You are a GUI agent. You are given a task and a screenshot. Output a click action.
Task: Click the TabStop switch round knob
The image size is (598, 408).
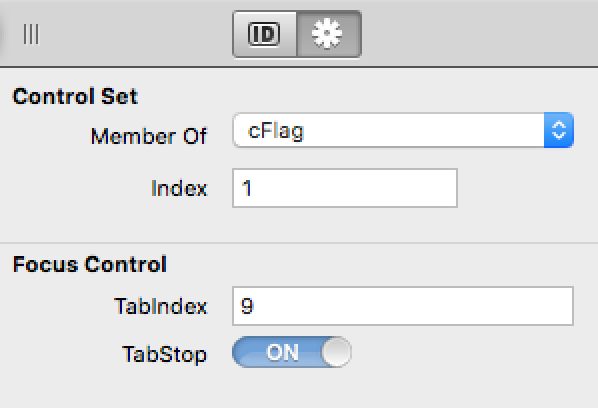point(336,352)
